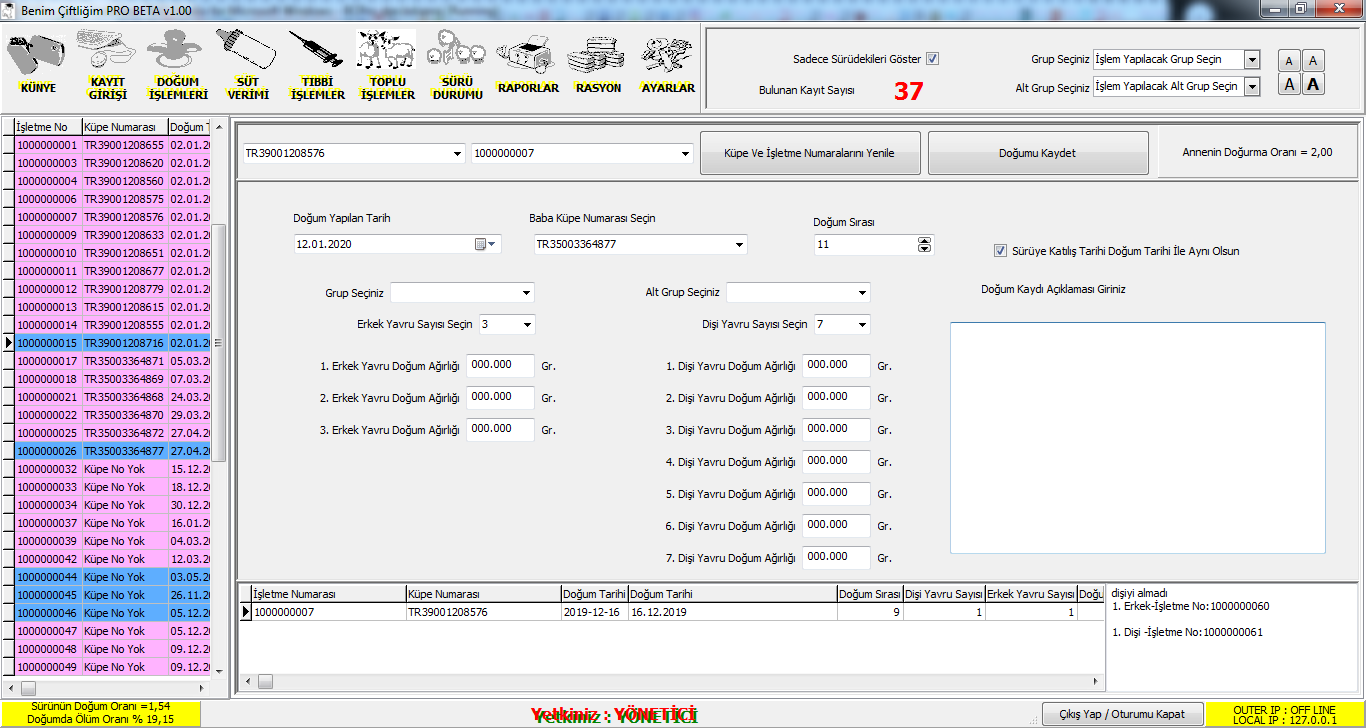Select row 1000000026 in the herd list
This screenshot has width=1366, height=728.
coord(47,451)
